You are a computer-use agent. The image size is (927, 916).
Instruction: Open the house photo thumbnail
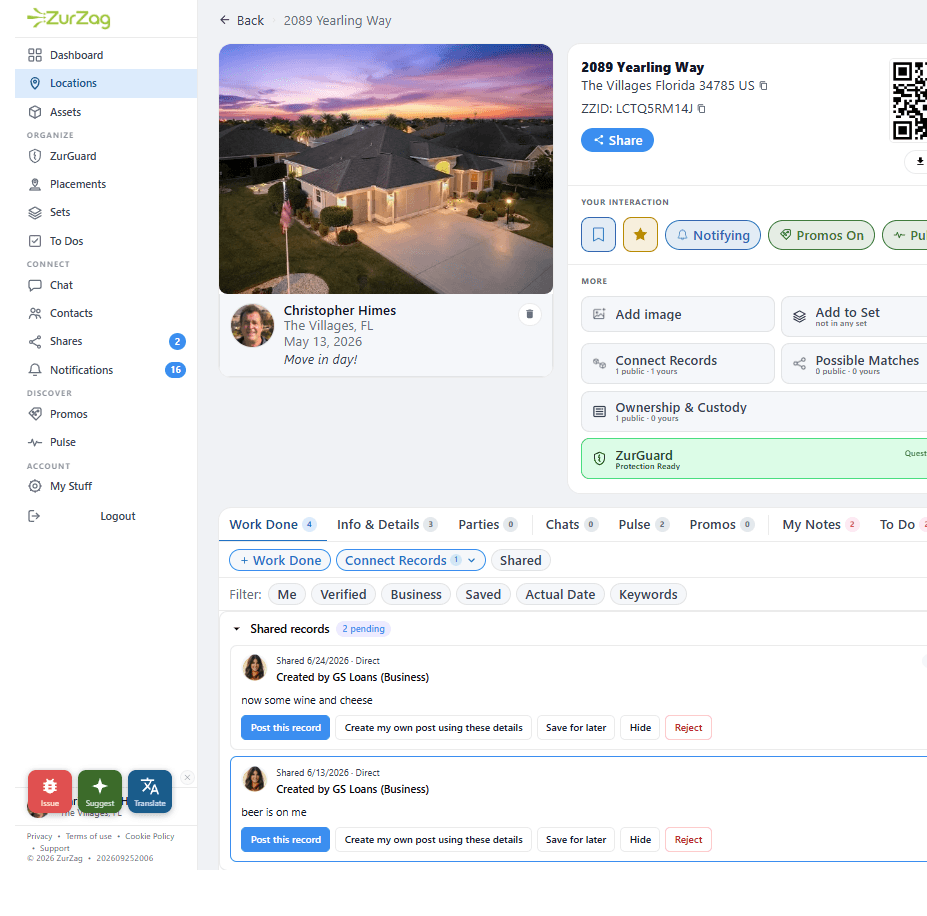click(386, 169)
